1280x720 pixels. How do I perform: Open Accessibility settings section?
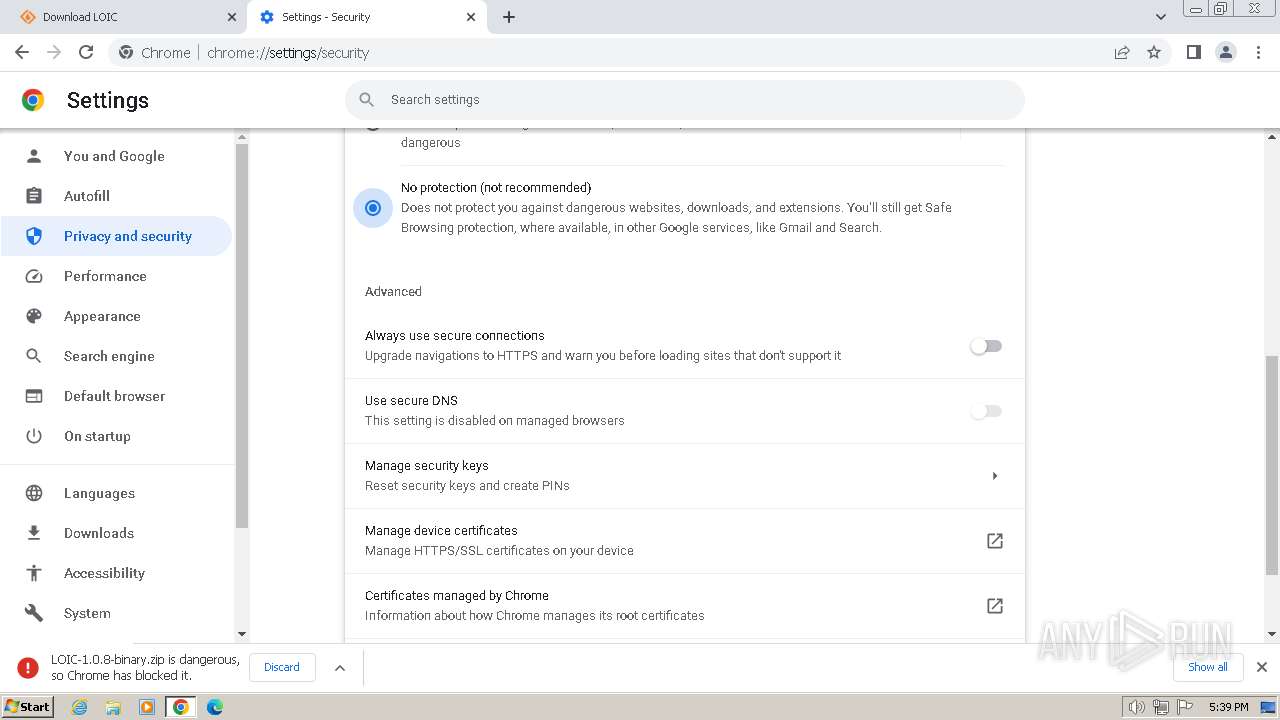coord(116,573)
